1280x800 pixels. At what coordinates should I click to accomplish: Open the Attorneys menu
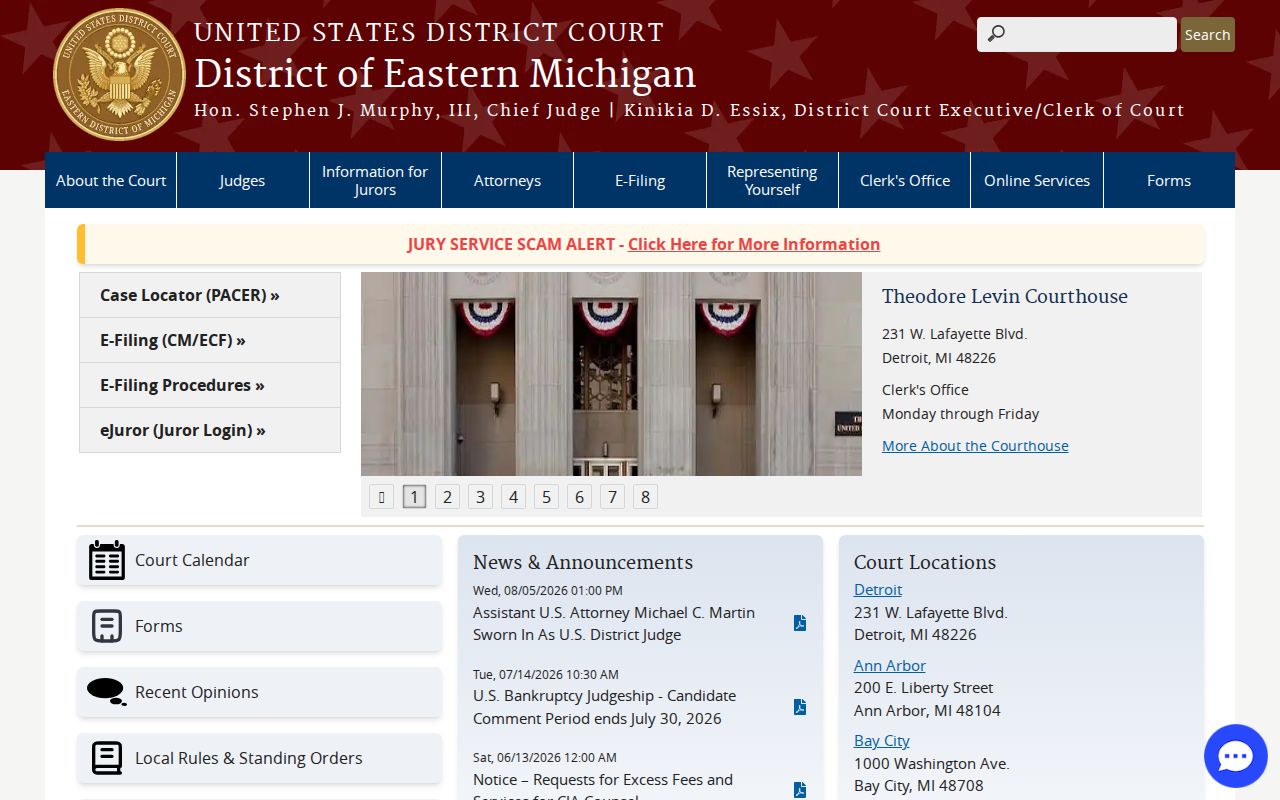click(508, 180)
